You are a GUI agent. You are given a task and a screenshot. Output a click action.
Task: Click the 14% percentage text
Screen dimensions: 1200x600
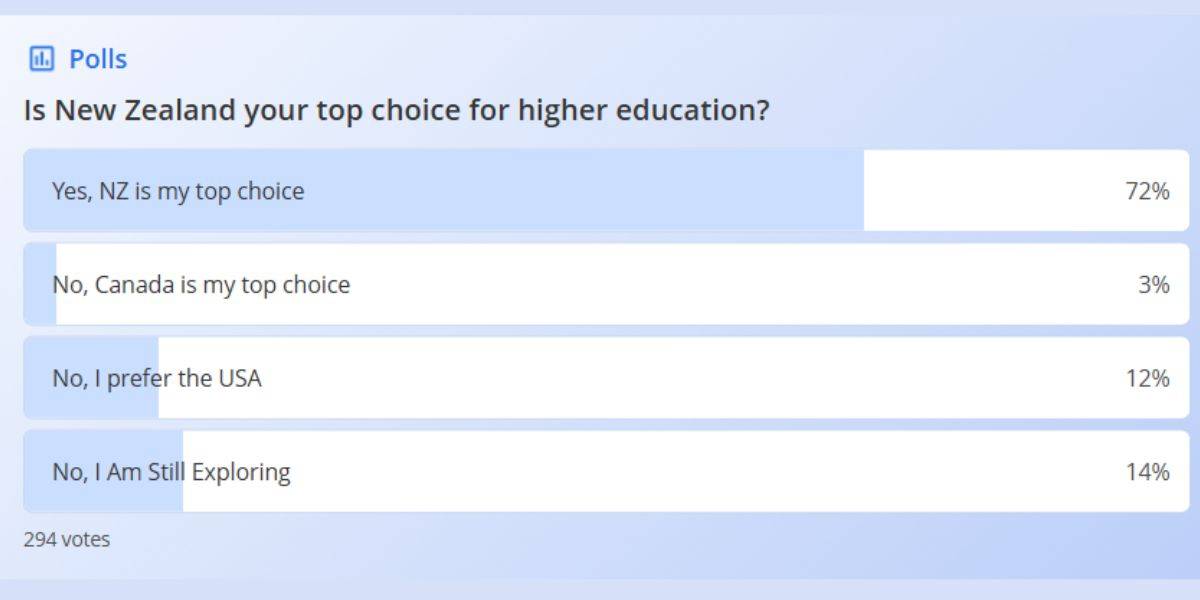pos(1149,471)
